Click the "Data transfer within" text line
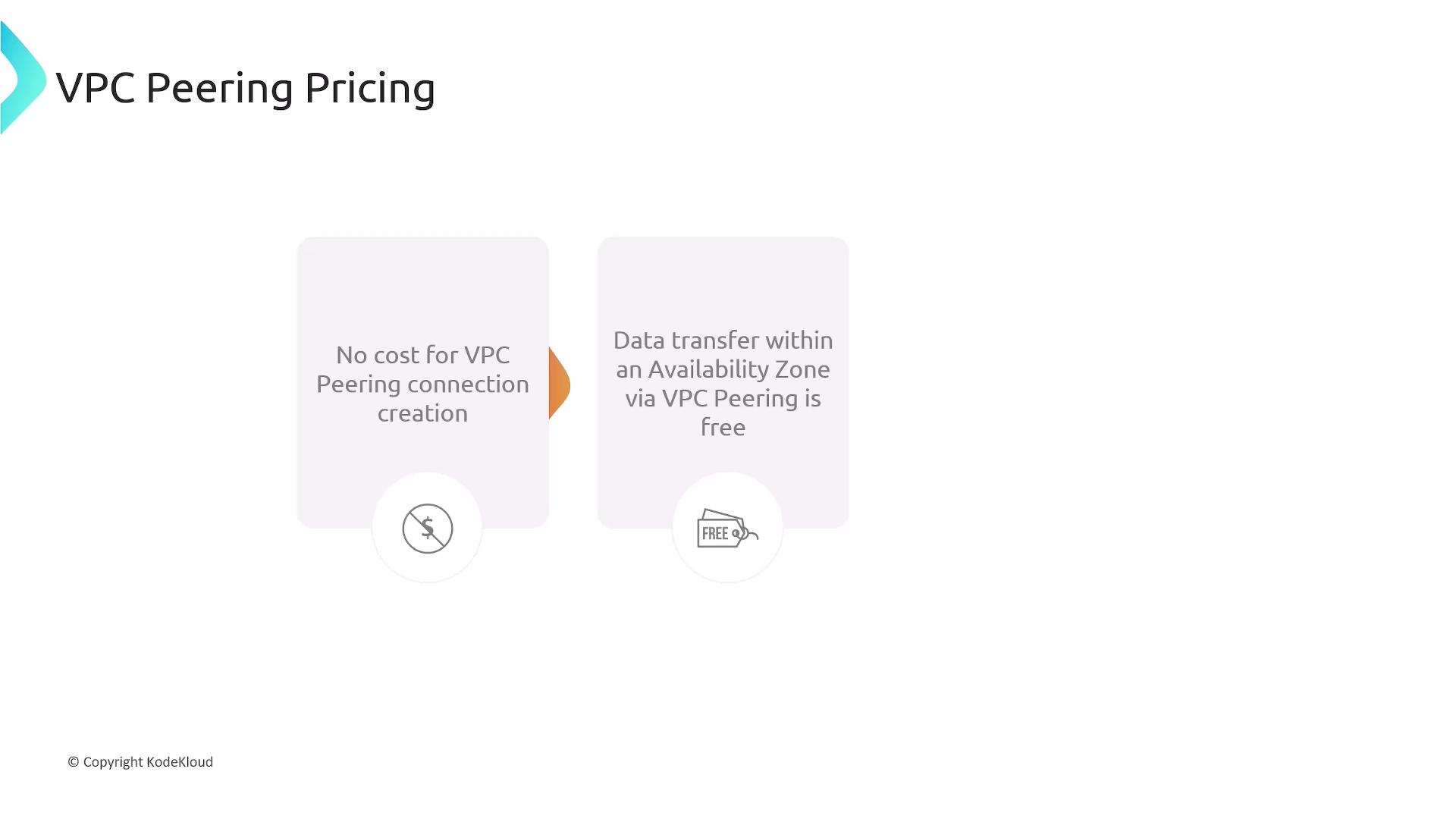 pos(723,340)
